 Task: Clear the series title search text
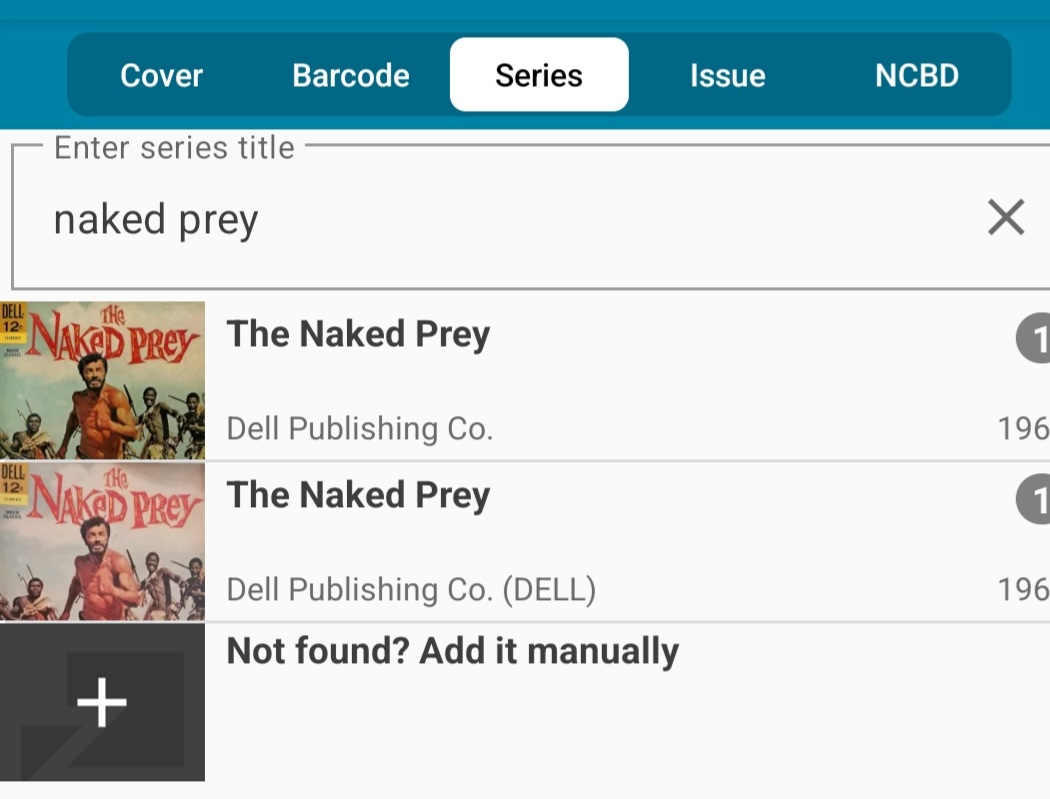[1006, 217]
